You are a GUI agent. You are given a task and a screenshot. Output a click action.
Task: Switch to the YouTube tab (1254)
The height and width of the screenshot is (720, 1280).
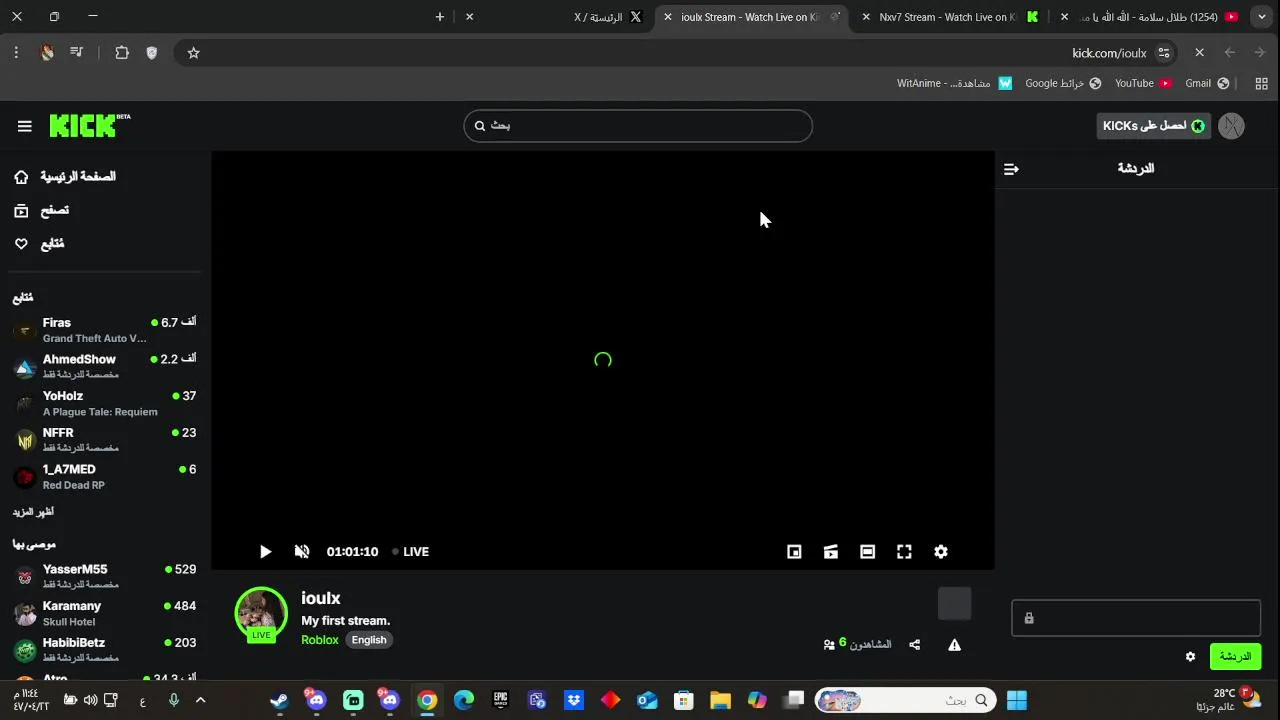point(1150,17)
